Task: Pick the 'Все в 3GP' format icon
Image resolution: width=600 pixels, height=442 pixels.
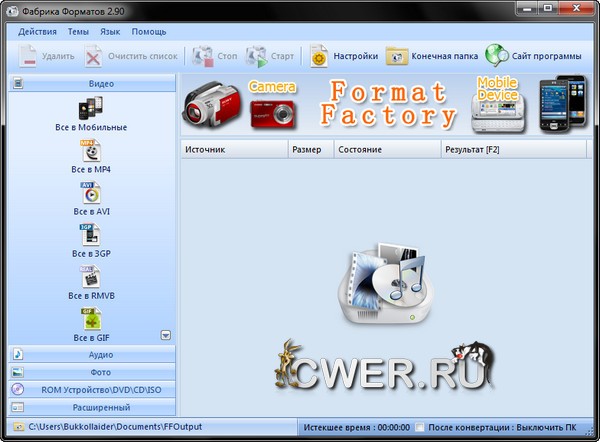Action: tap(91, 234)
